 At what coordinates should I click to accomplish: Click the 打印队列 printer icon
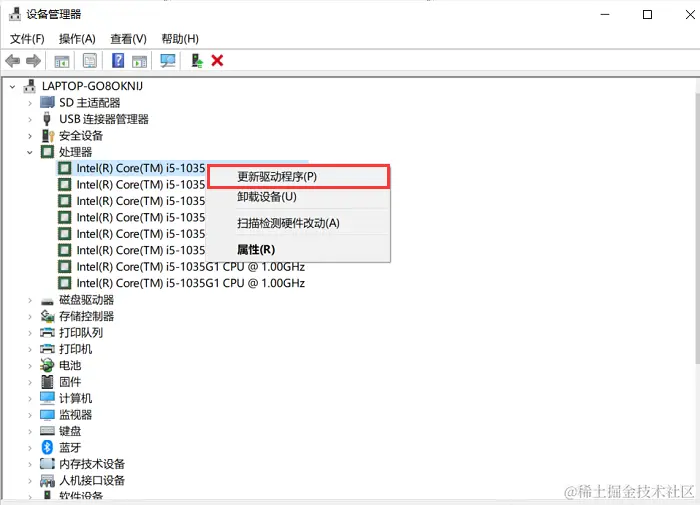[x=47, y=333]
